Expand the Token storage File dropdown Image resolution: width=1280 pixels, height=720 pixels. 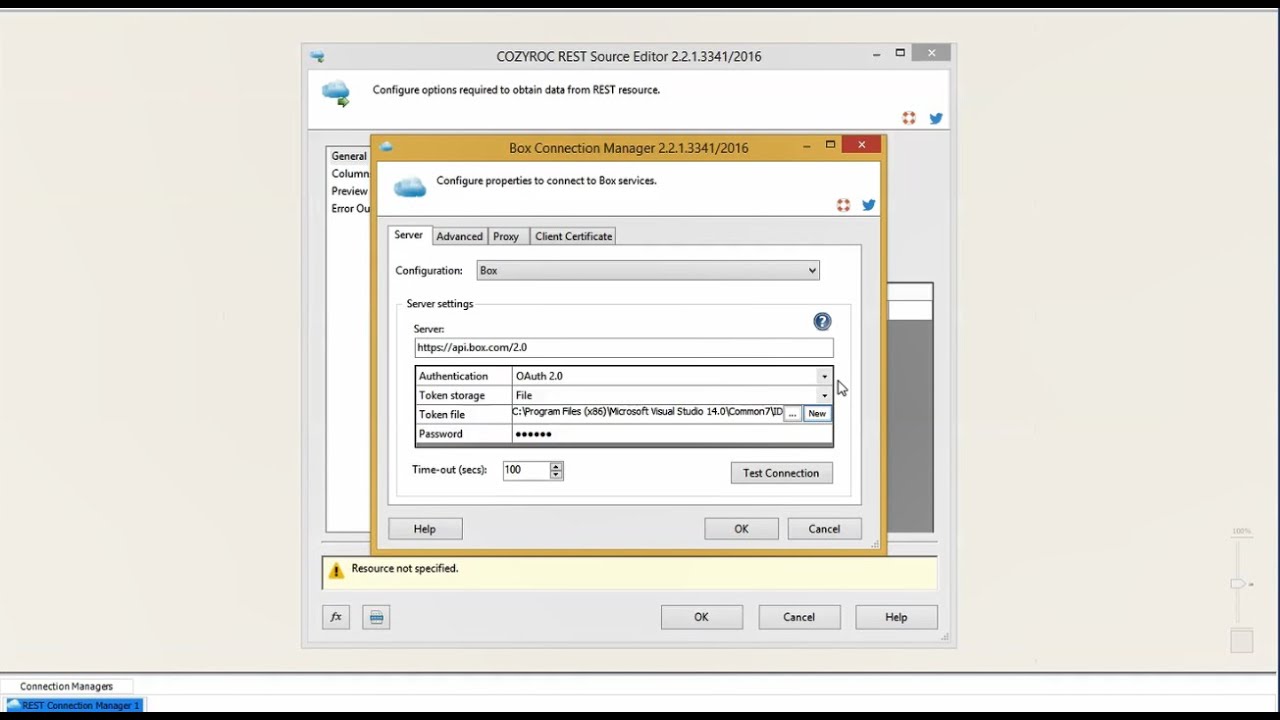[x=824, y=395]
